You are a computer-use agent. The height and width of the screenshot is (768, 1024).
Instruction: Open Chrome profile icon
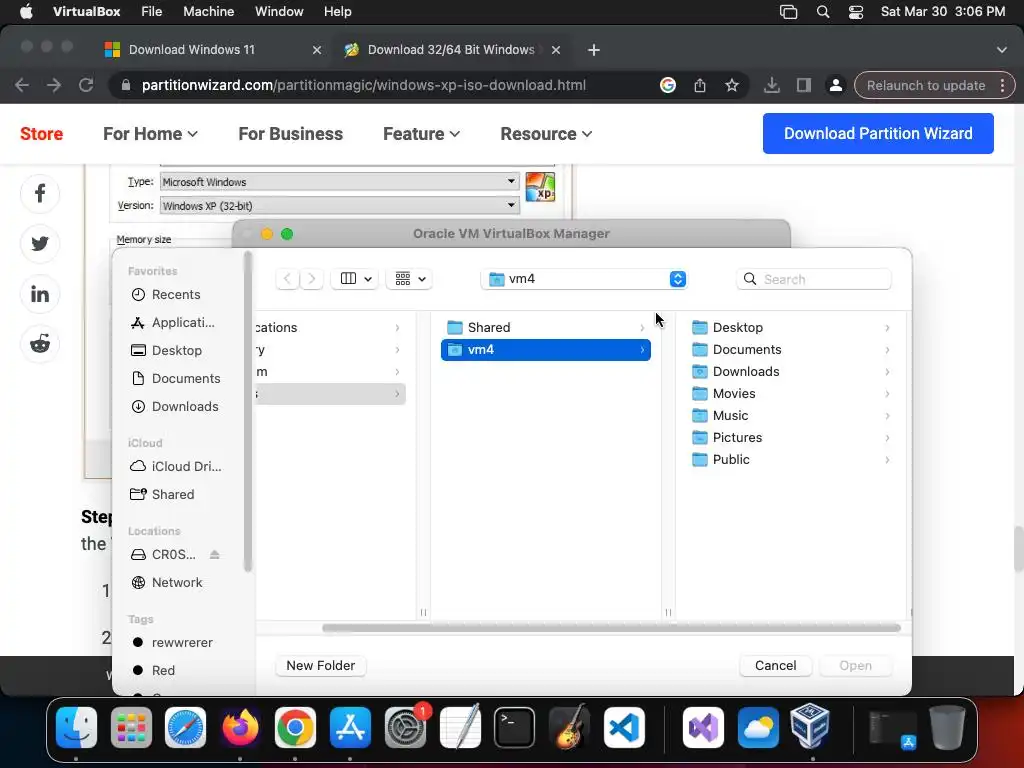pyautogui.click(x=835, y=86)
